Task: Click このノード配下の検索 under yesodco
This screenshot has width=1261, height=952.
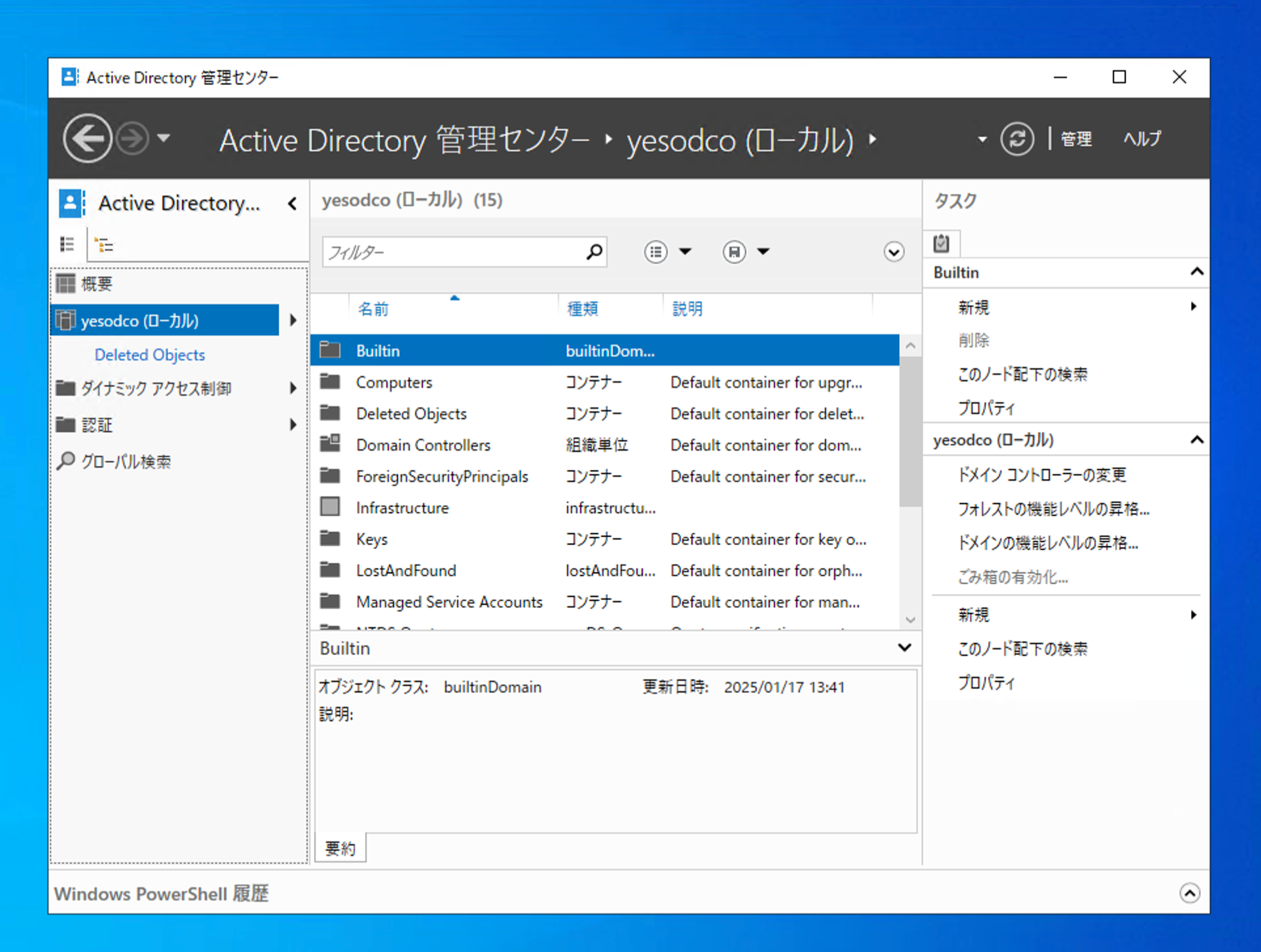Action: pyautogui.click(x=1021, y=649)
